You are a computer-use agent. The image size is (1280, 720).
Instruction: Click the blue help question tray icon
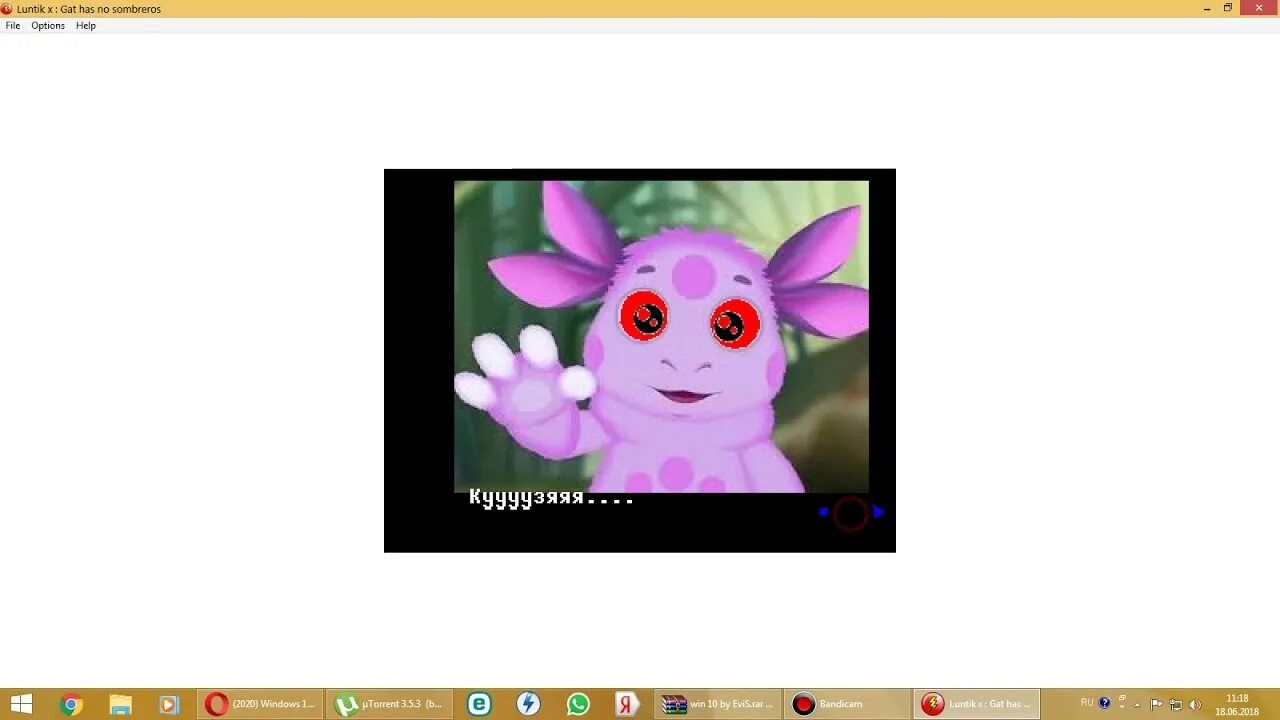tap(1105, 703)
